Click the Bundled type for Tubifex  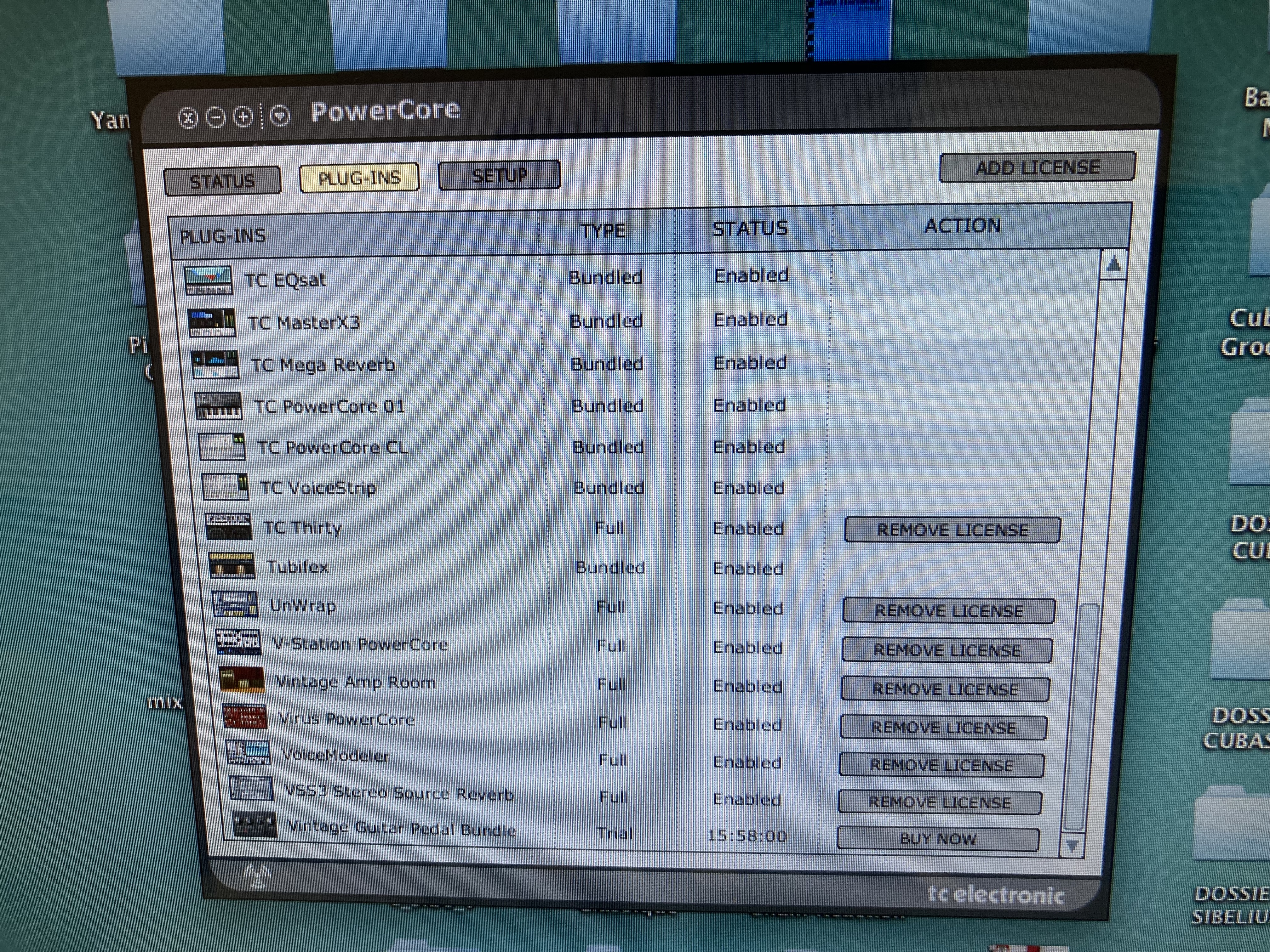(x=610, y=568)
